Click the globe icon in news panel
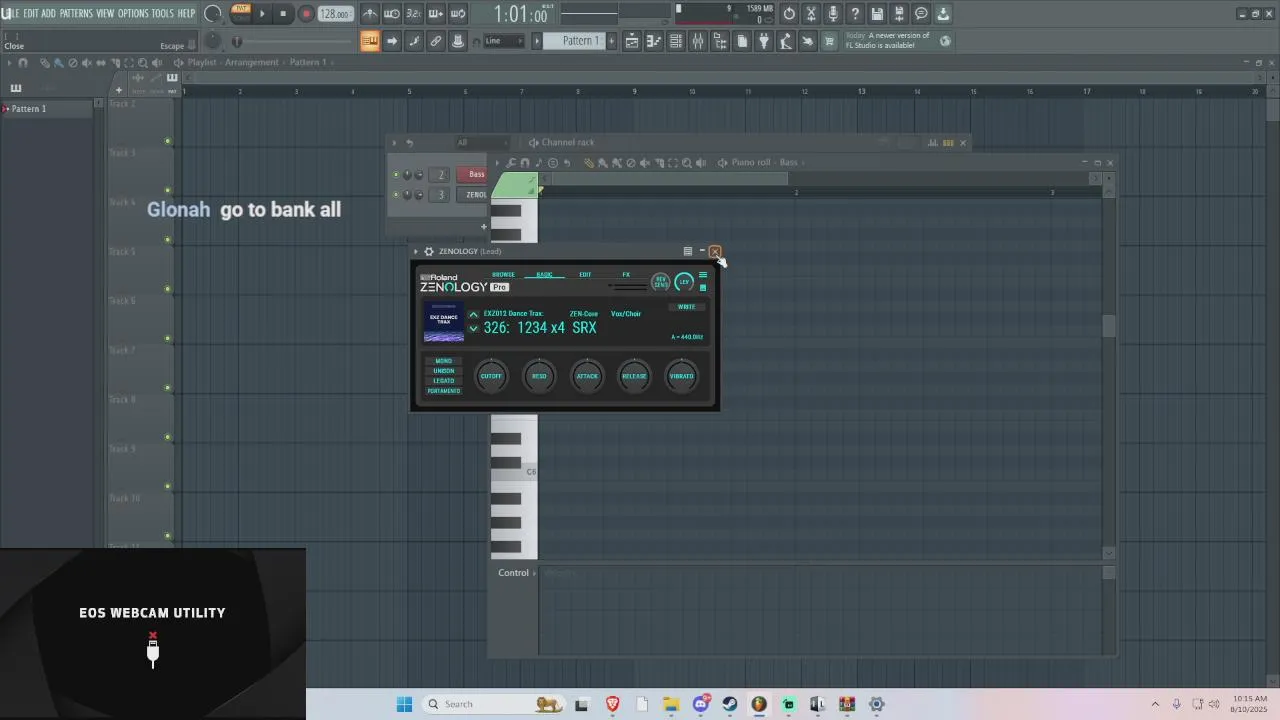Image resolution: width=1280 pixels, height=720 pixels. pyautogui.click(x=945, y=41)
